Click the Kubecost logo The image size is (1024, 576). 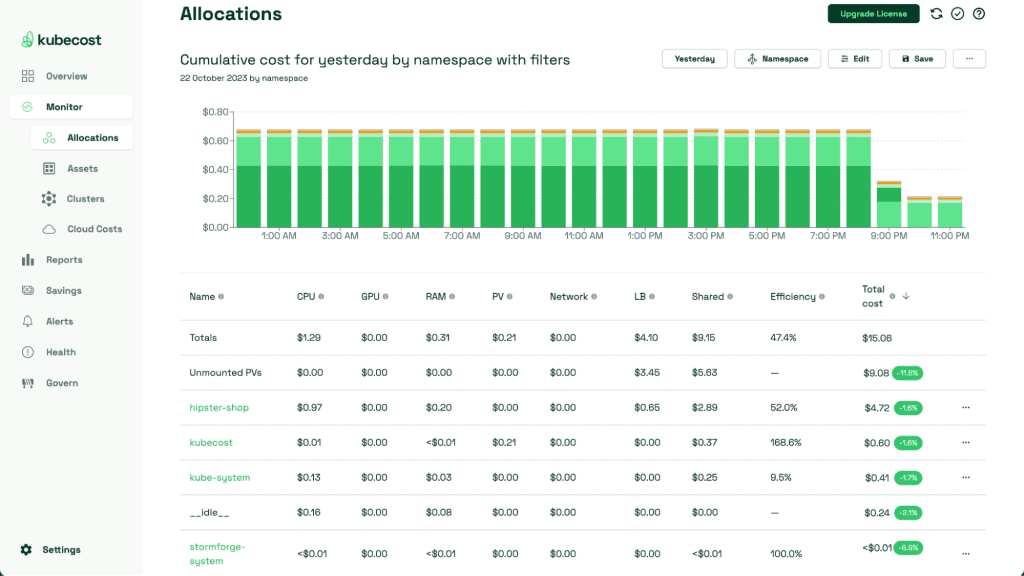(61, 40)
